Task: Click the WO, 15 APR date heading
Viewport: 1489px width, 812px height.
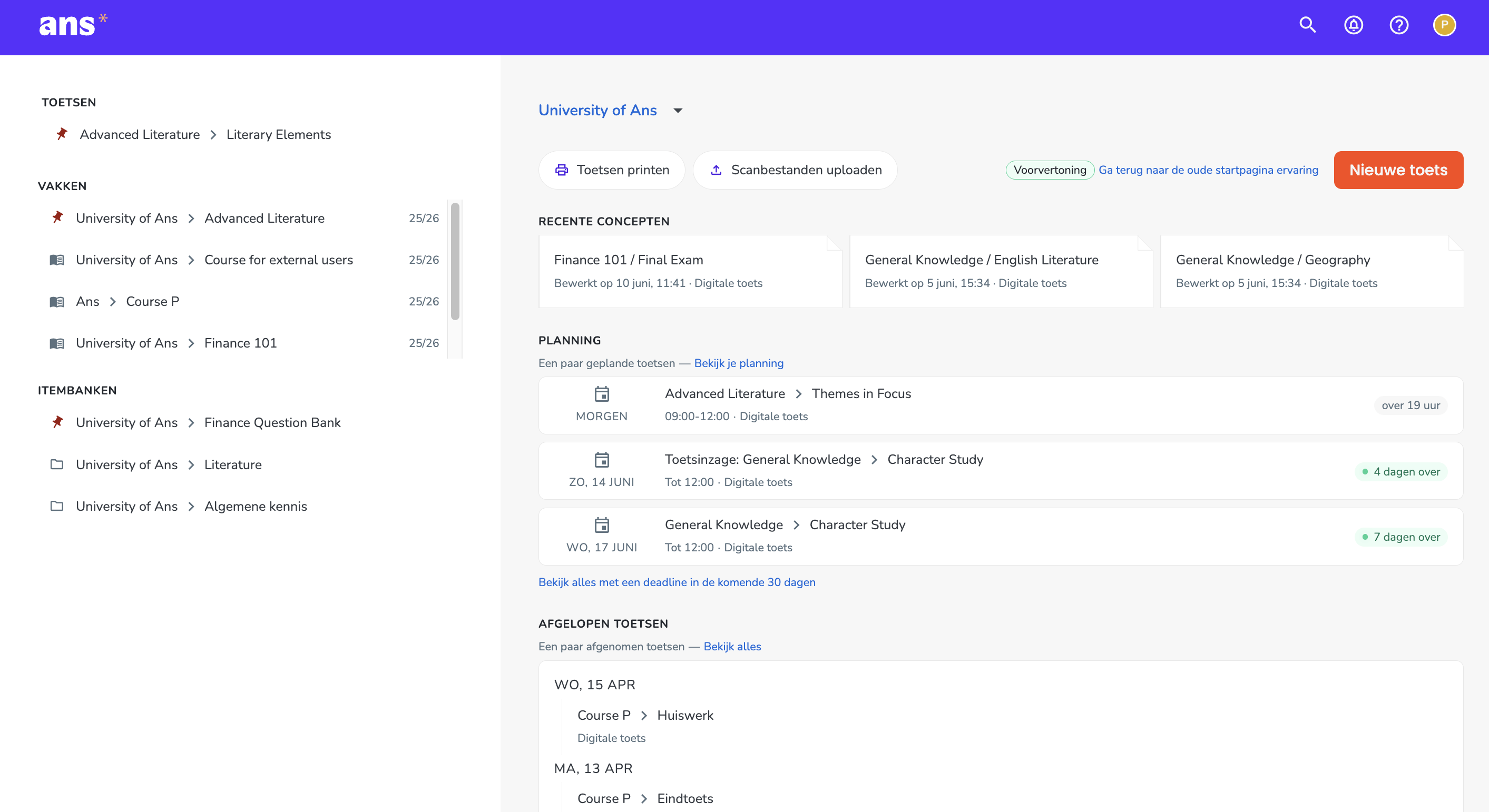Action: (x=594, y=685)
